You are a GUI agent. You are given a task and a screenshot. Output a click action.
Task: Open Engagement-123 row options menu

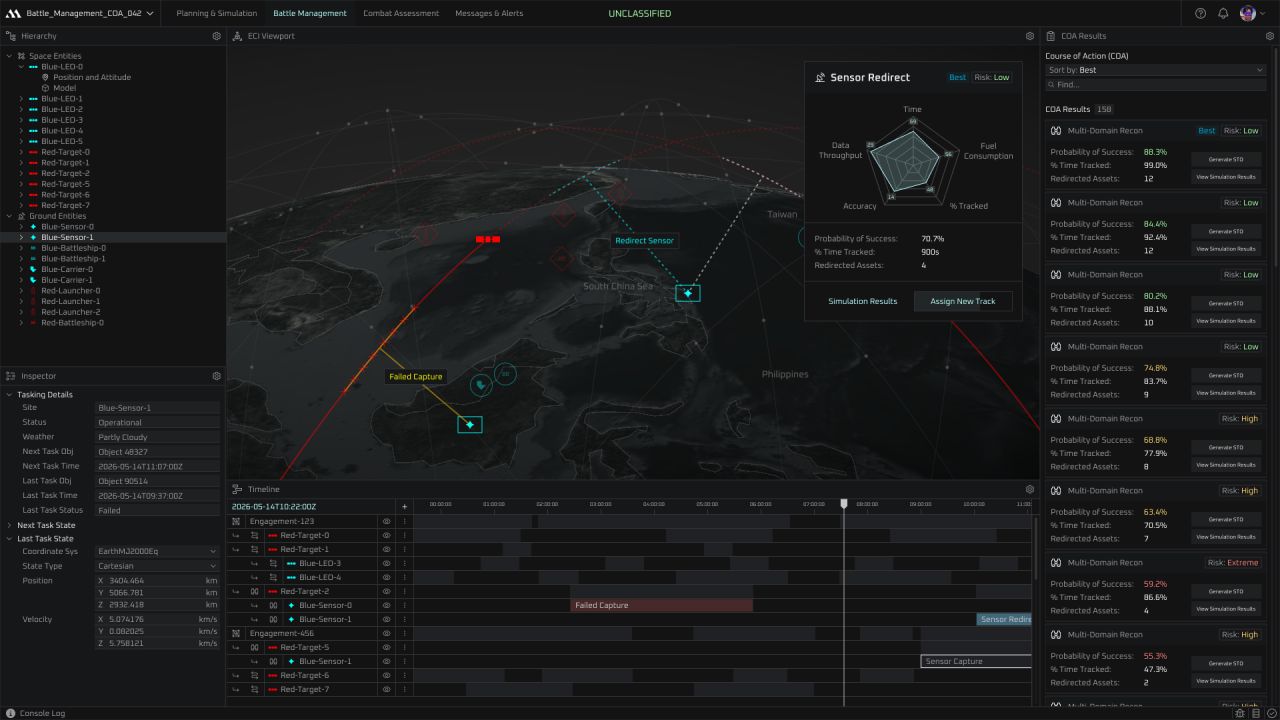404,521
